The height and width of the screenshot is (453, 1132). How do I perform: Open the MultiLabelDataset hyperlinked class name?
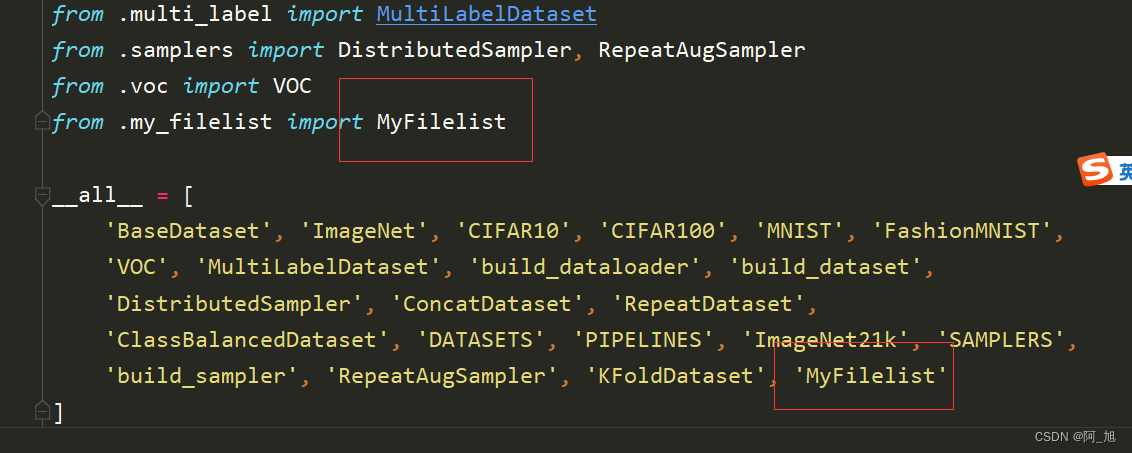487,13
